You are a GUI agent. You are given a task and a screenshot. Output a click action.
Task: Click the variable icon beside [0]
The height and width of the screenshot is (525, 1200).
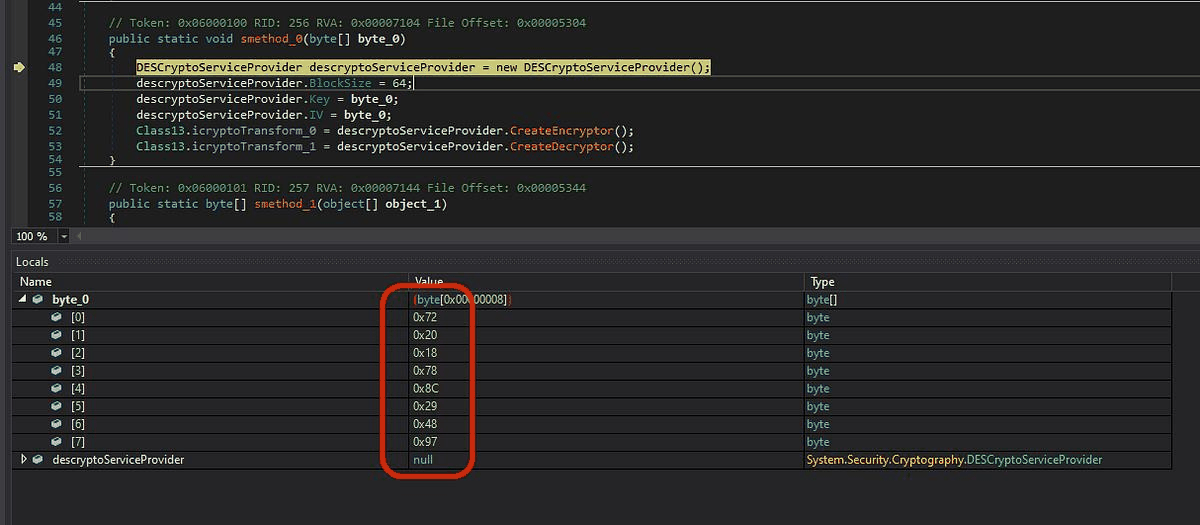[x=57, y=318]
